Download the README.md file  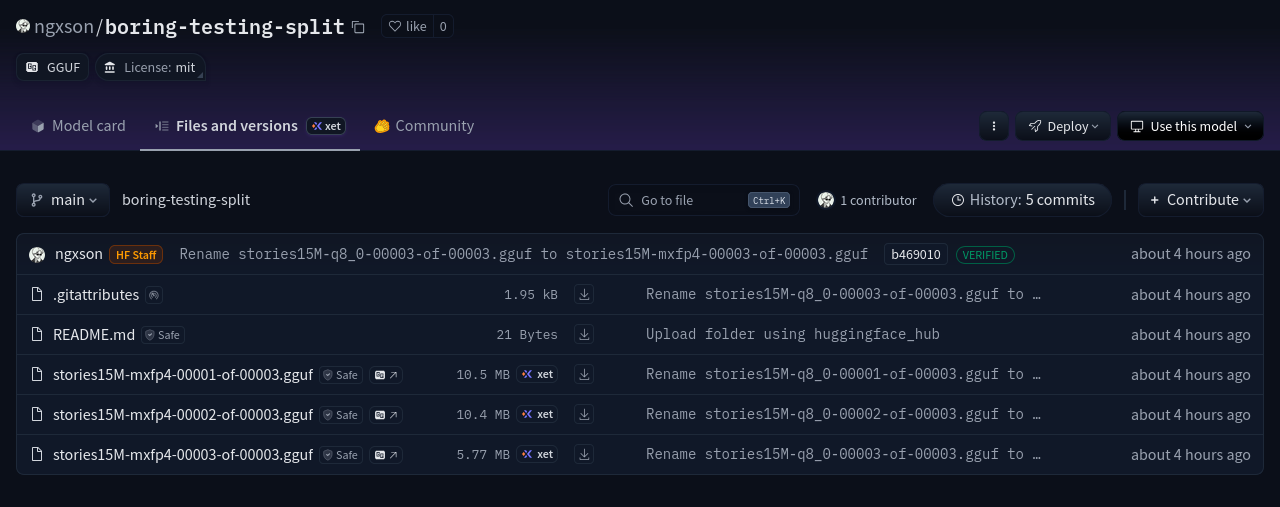[x=584, y=335]
